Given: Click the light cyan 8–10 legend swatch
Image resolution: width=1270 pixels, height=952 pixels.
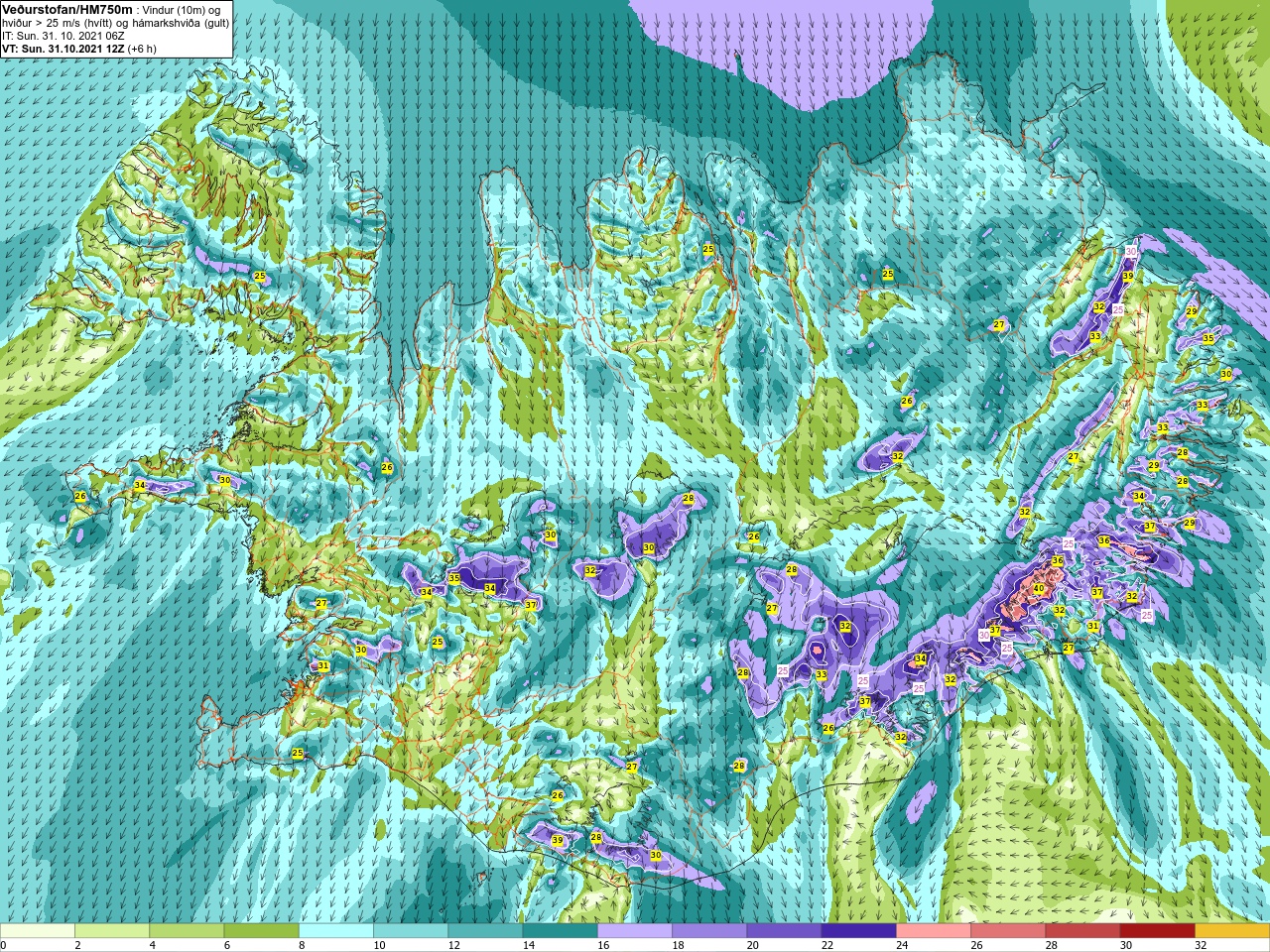Looking at the screenshot, I should 336,931.
